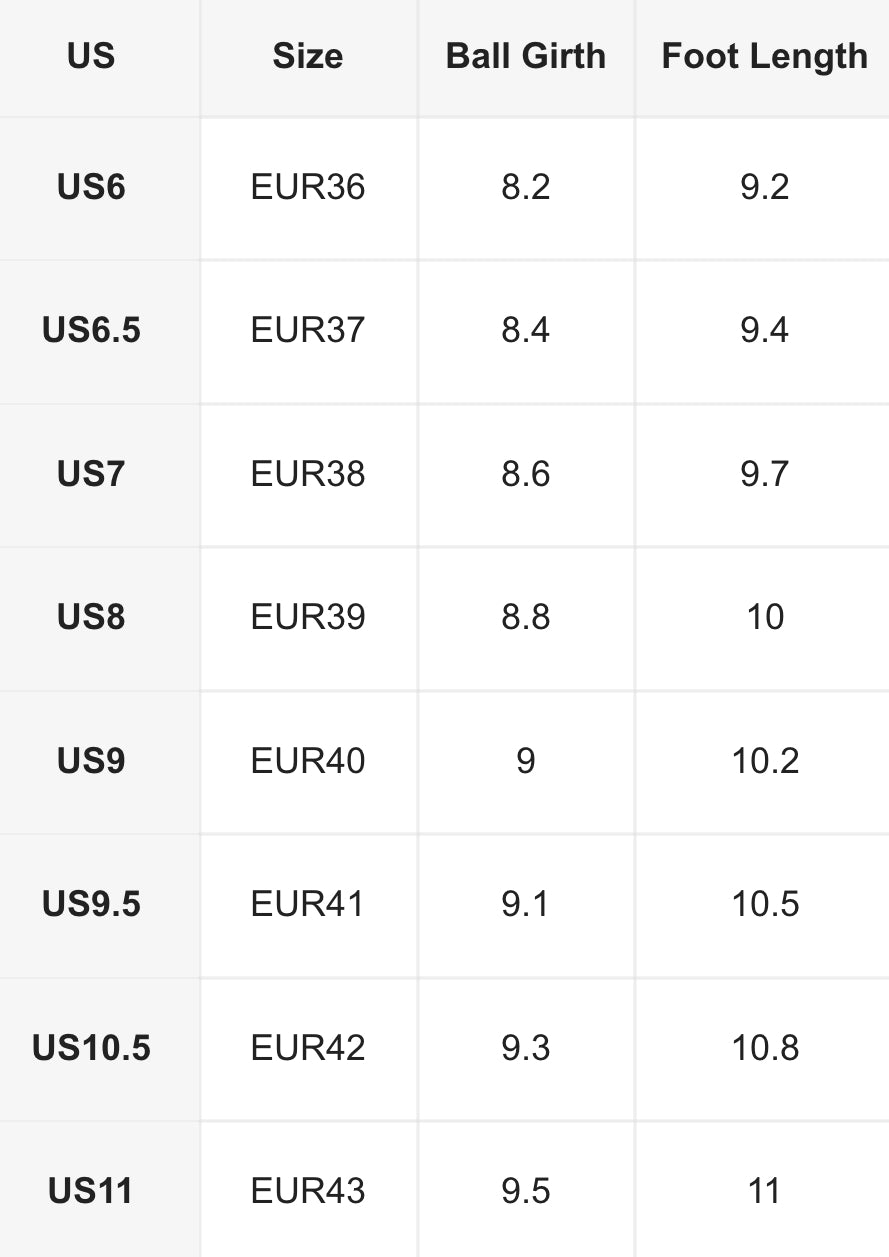Click the US11 row label
The image size is (889, 1257).
(91, 1191)
